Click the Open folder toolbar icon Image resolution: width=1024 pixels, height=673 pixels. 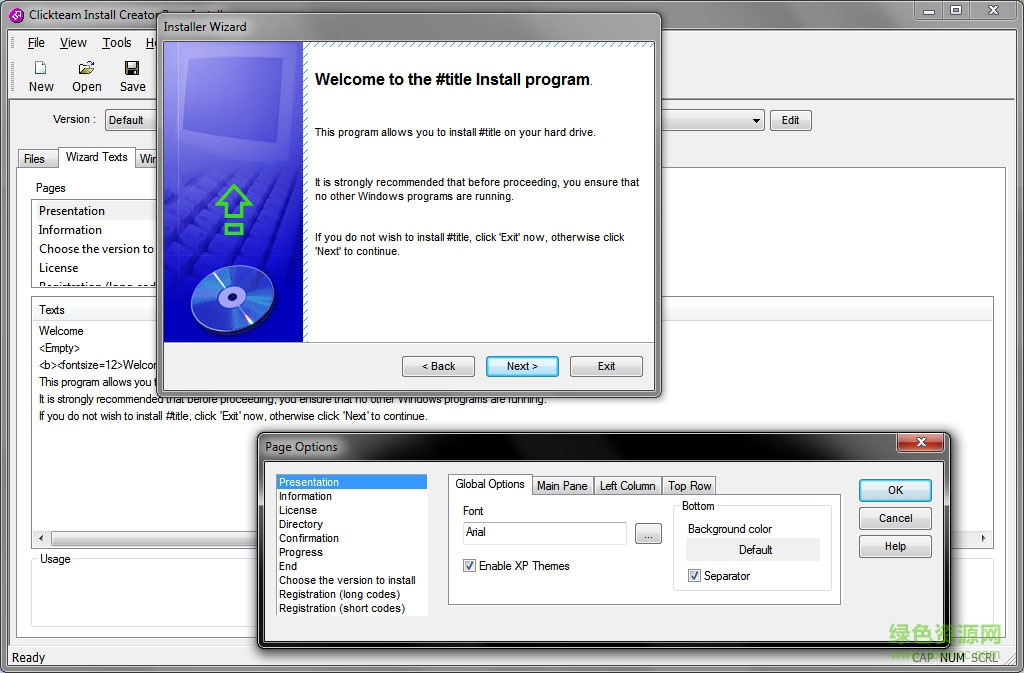click(86, 68)
